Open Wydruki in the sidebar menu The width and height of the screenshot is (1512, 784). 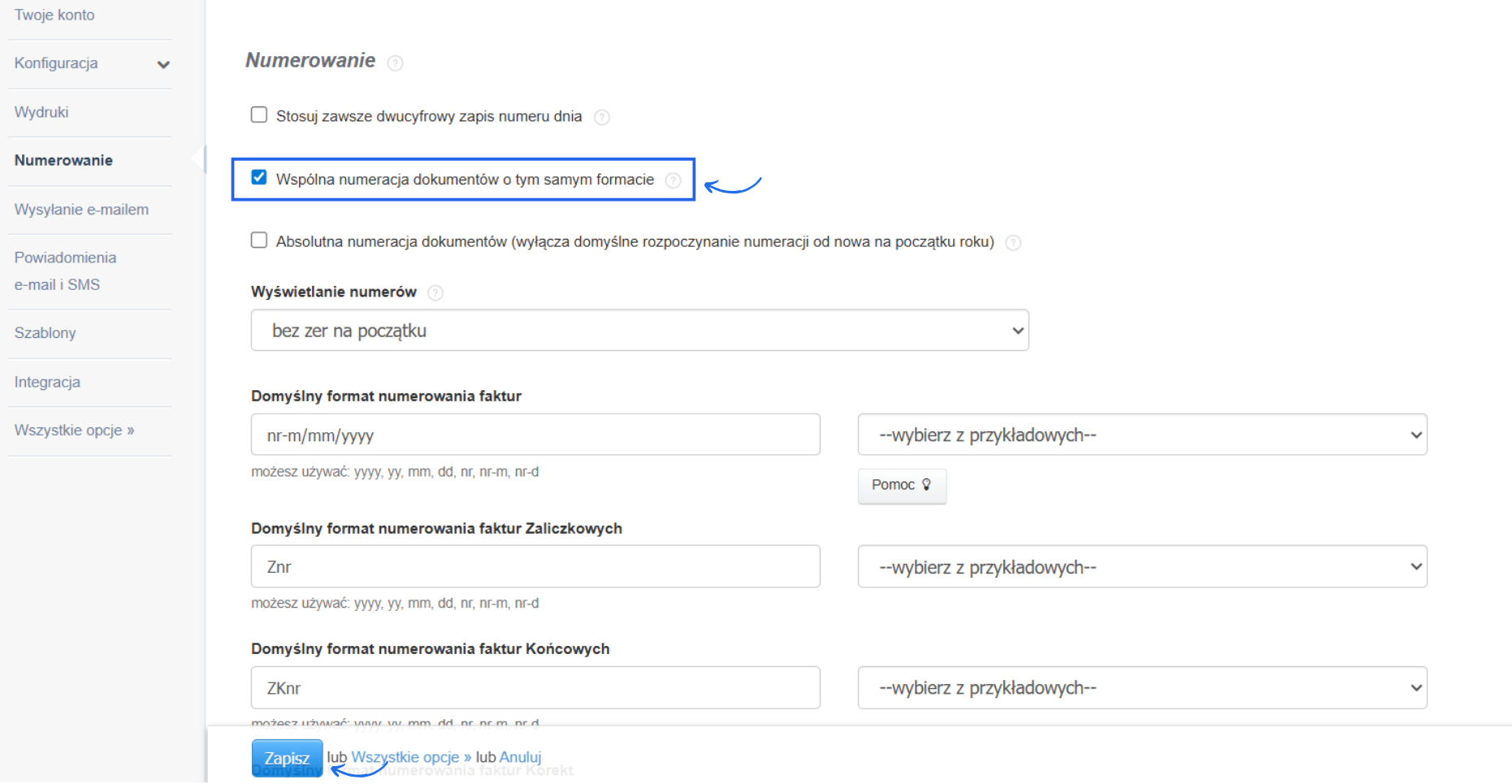pos(41,112)
